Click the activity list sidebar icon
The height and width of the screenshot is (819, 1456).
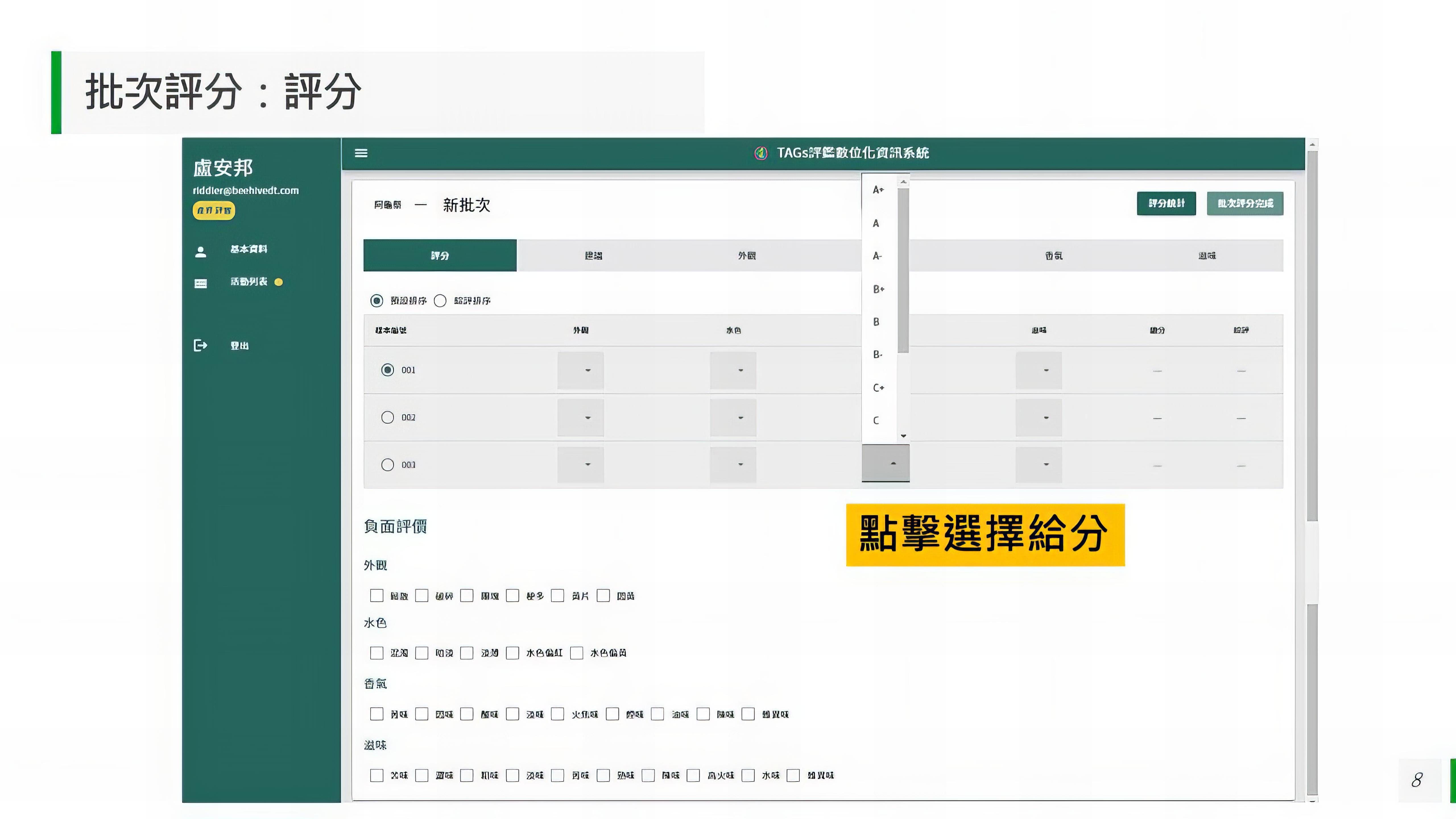201,283
